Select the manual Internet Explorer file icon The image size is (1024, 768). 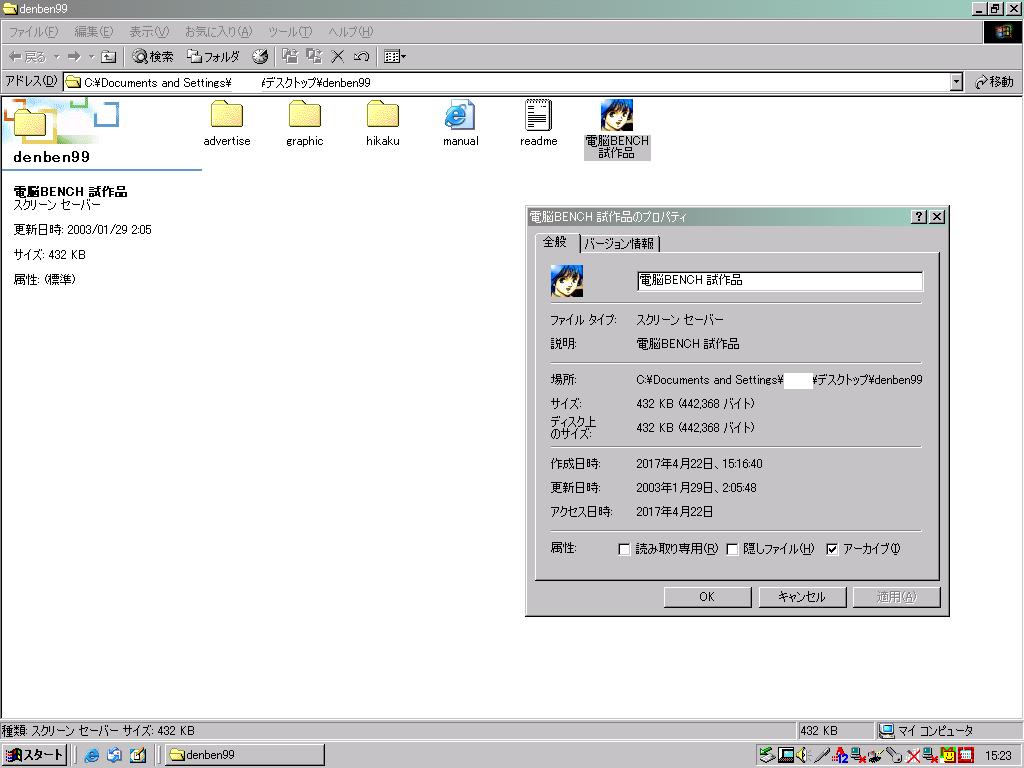(460, 116)
